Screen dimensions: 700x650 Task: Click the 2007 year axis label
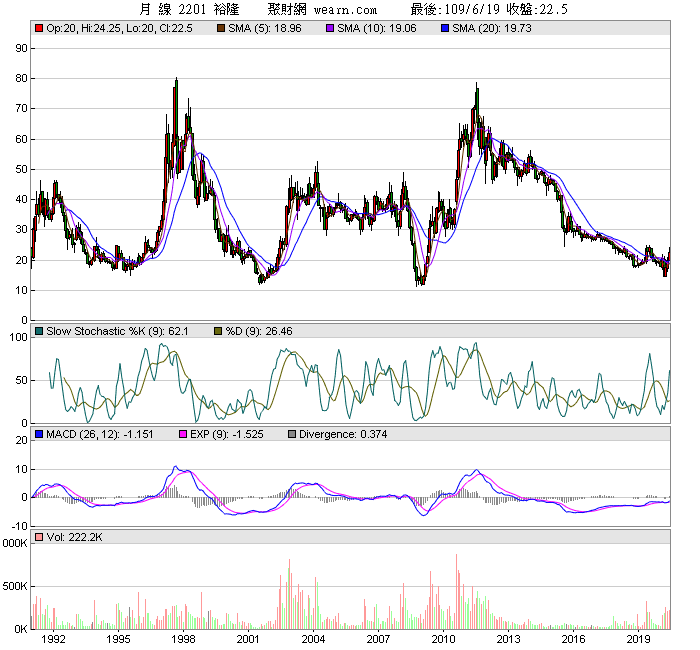click(379, 639)
